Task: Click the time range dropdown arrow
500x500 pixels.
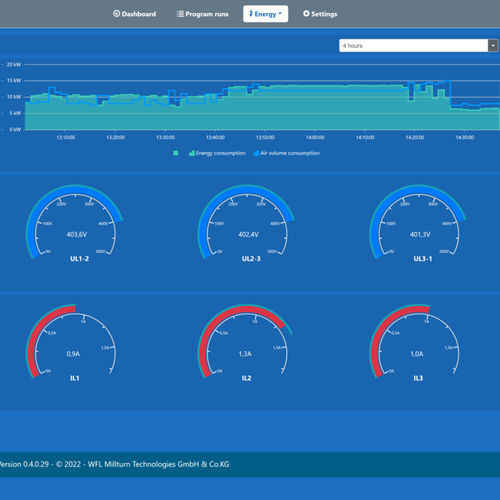Action: (x=493, y=46)
